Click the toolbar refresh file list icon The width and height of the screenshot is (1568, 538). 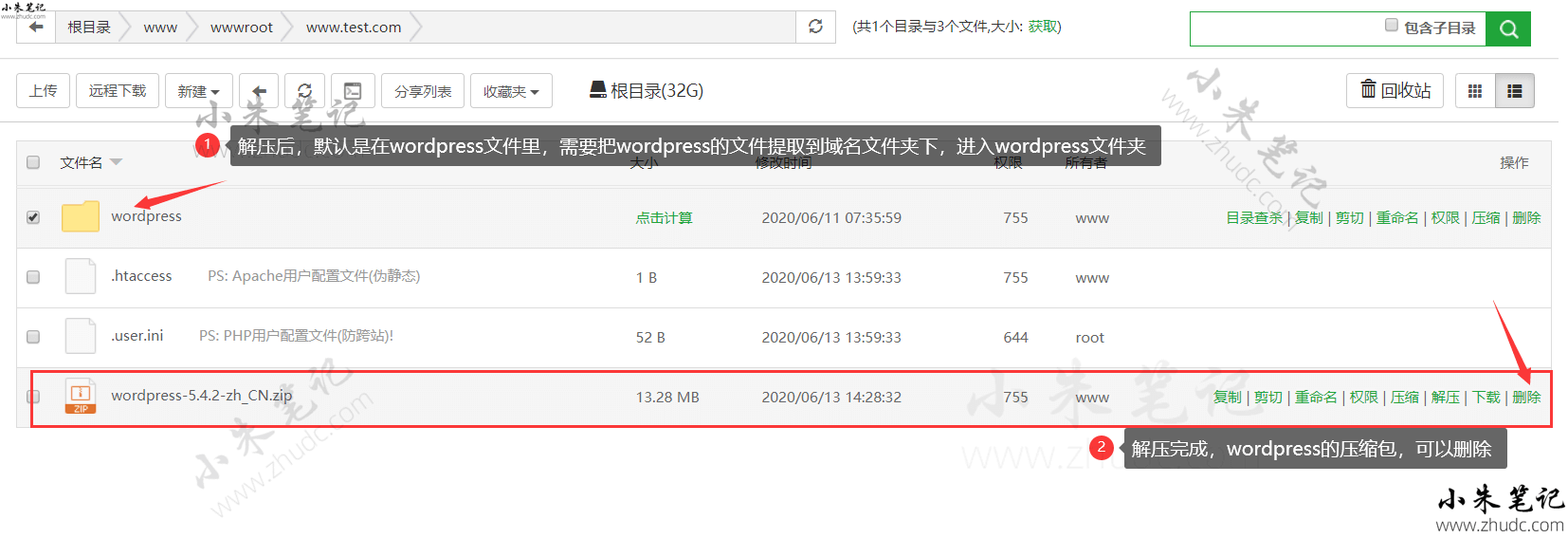pos(304,91)
